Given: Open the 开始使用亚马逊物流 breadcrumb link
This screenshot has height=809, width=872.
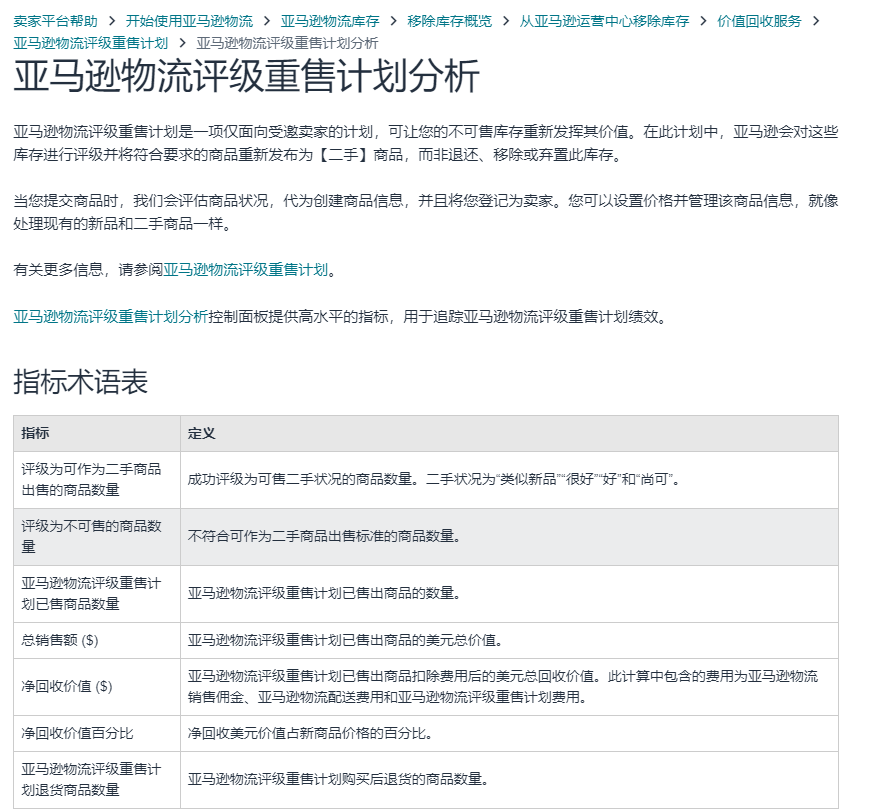Looking at the screenshot, I should pos(189,21).
